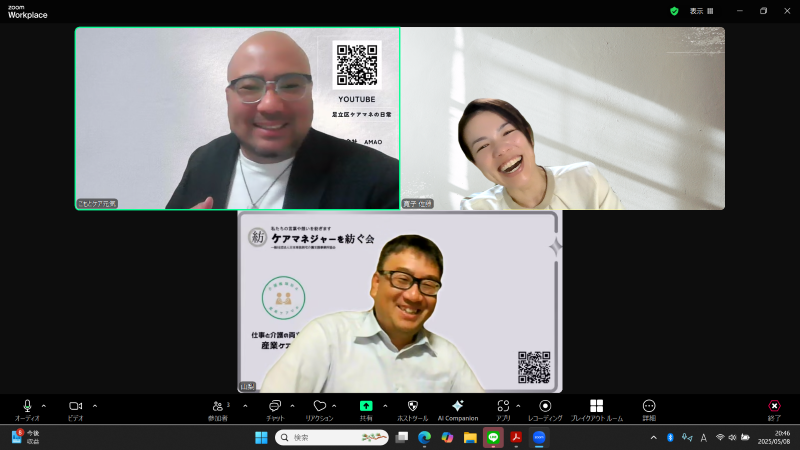Click the red 終了 end meeting button
The height and width of the screenshot is (450, 800).
774,406
